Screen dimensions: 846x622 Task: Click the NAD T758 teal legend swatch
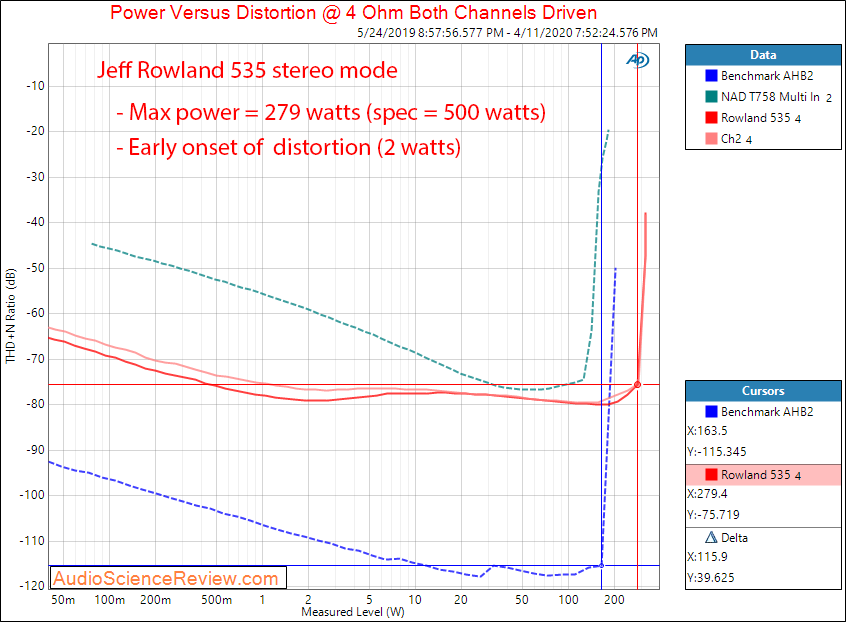point(711,97)
